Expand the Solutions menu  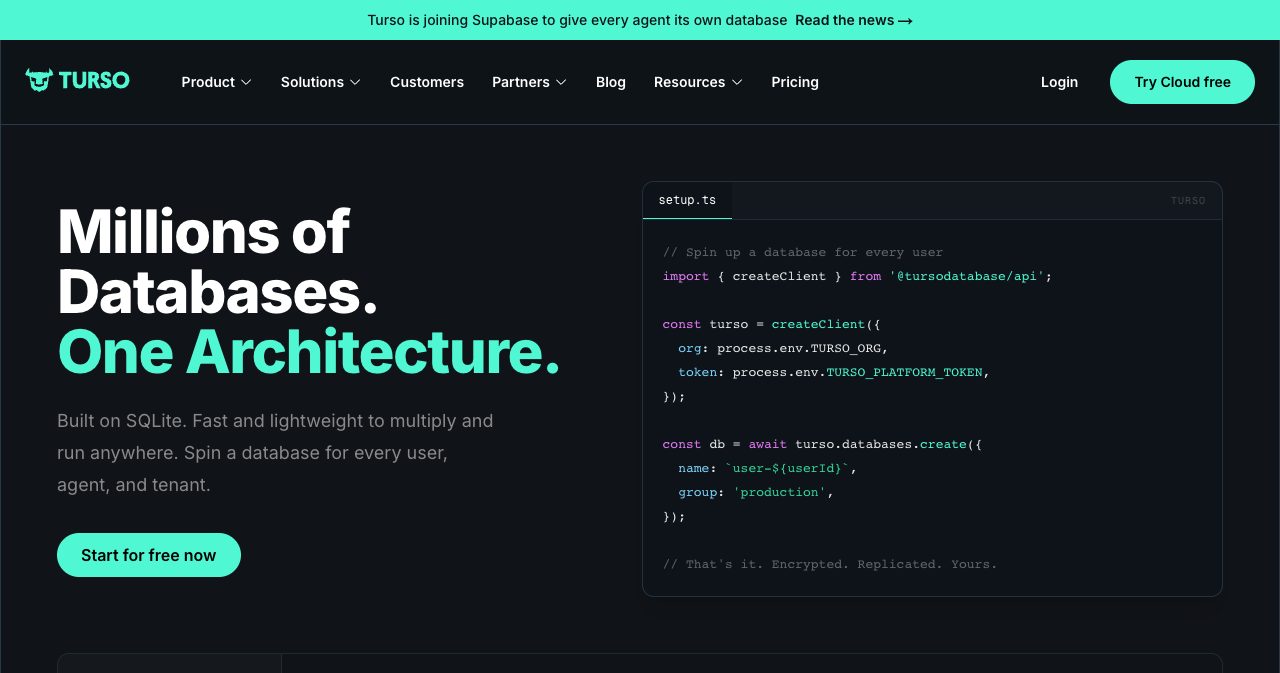[x=320, y=82]
